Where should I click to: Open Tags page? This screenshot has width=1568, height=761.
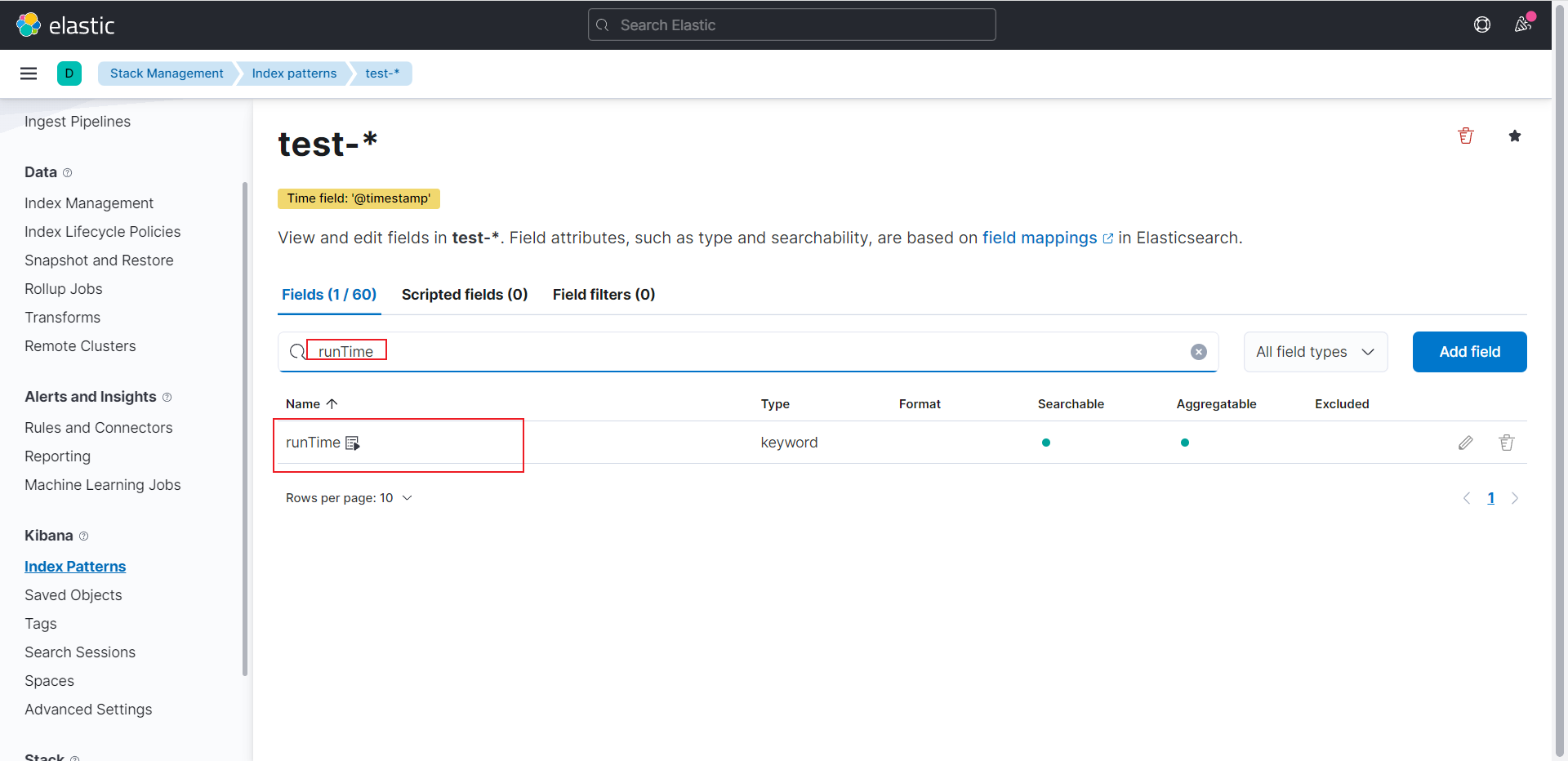point(41,624)
